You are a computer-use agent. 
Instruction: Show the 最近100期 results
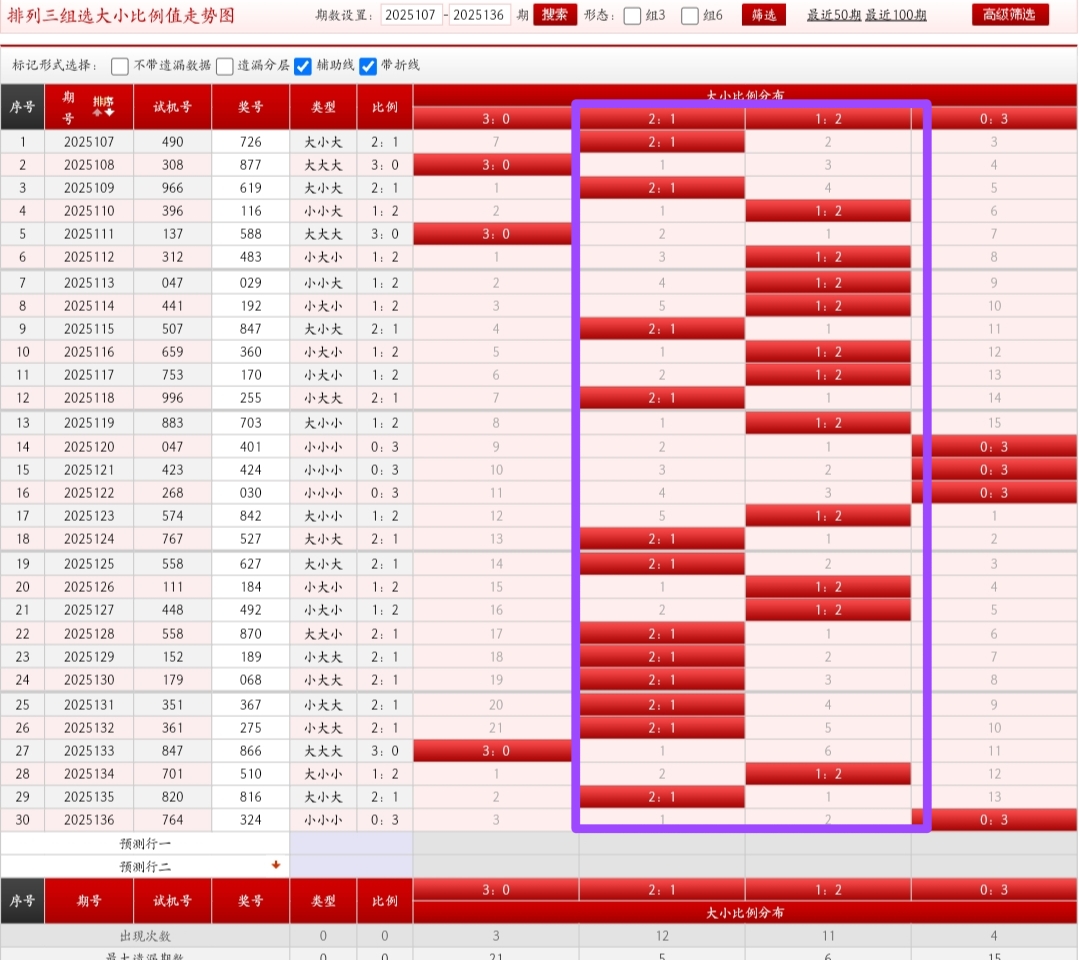click(896, 15)
